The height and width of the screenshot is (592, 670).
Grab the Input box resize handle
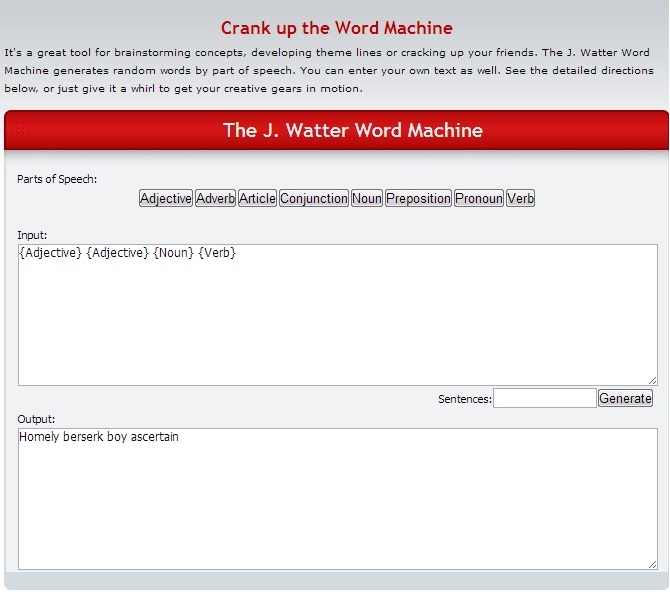[x=652, y=380]
